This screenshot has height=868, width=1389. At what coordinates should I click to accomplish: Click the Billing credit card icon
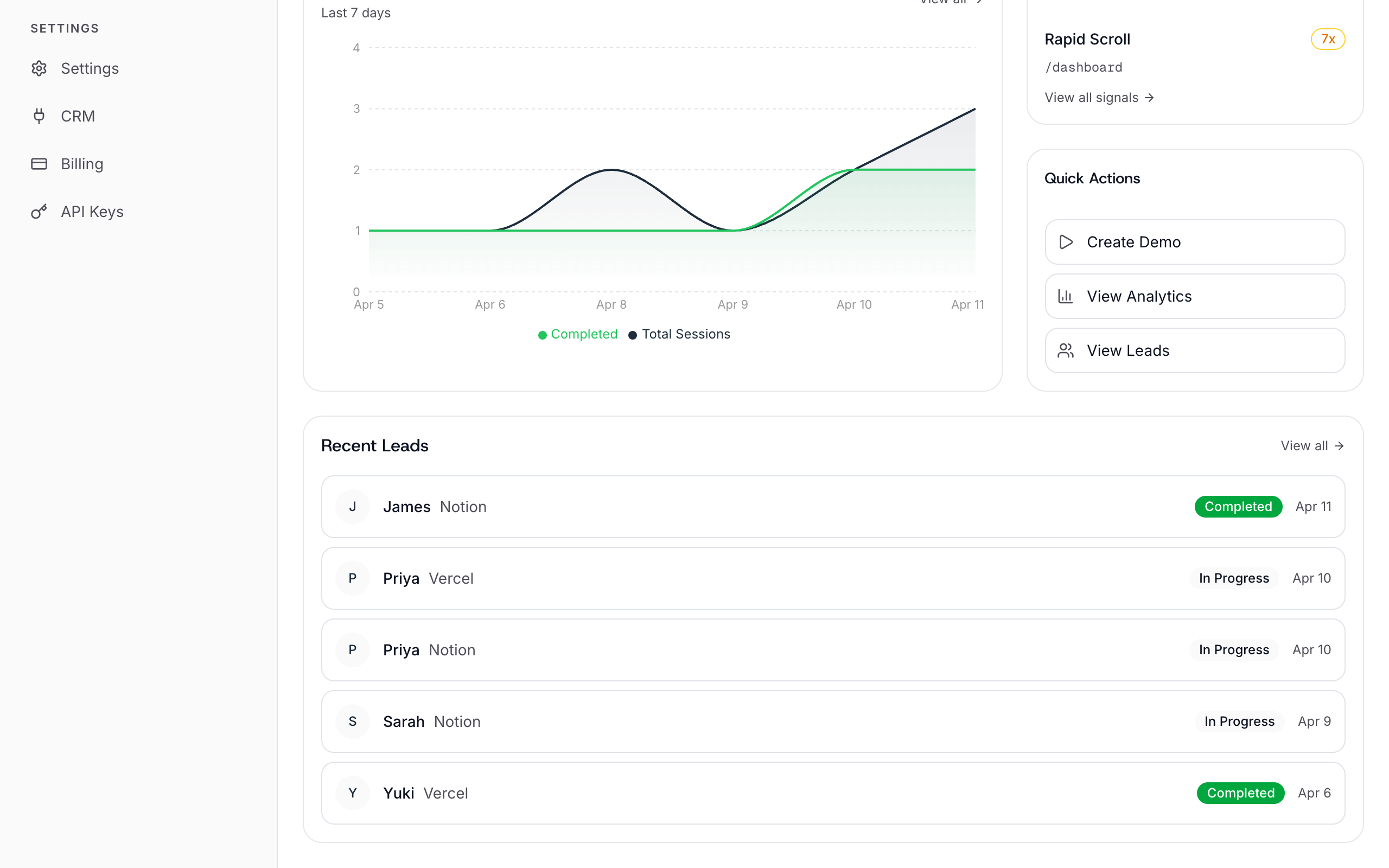click(x=39, y=164)
